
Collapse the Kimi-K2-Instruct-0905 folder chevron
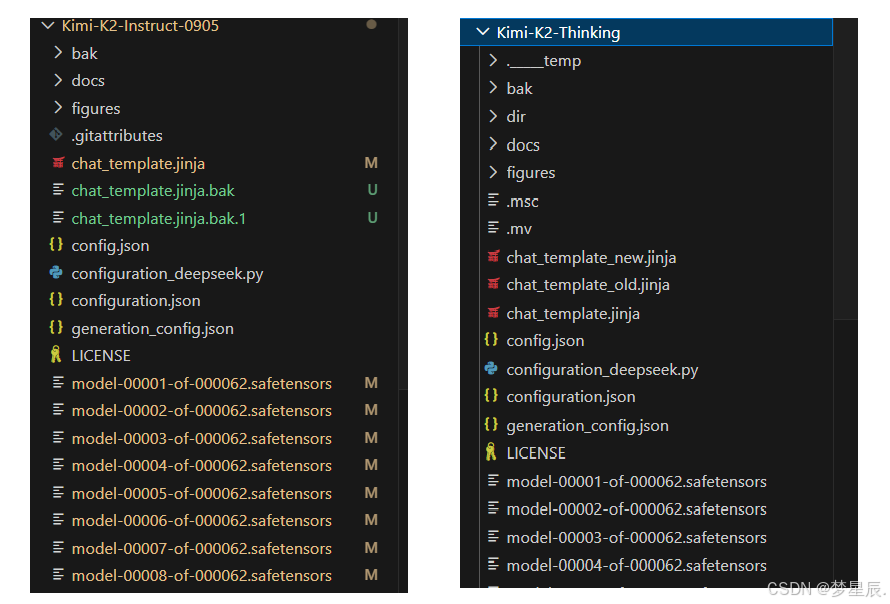[48, 26]
